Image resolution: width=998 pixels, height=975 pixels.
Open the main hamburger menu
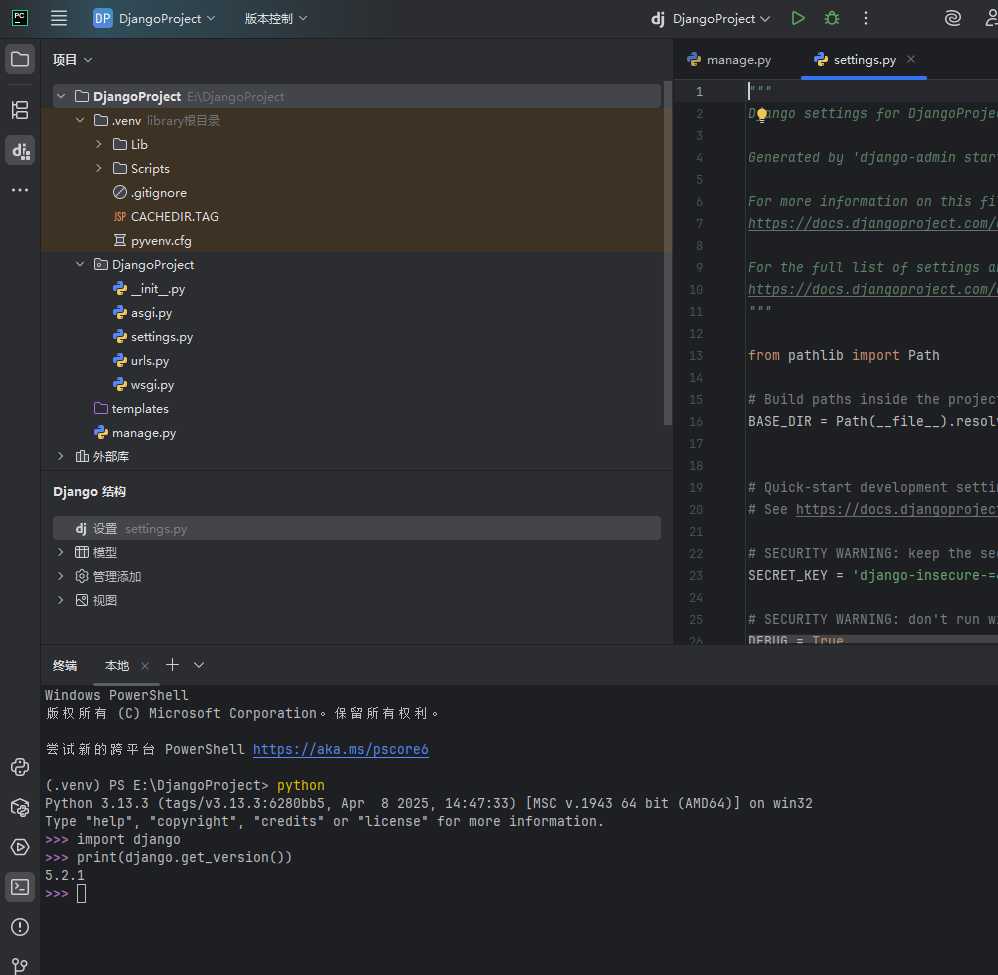(x=59, y=18)
